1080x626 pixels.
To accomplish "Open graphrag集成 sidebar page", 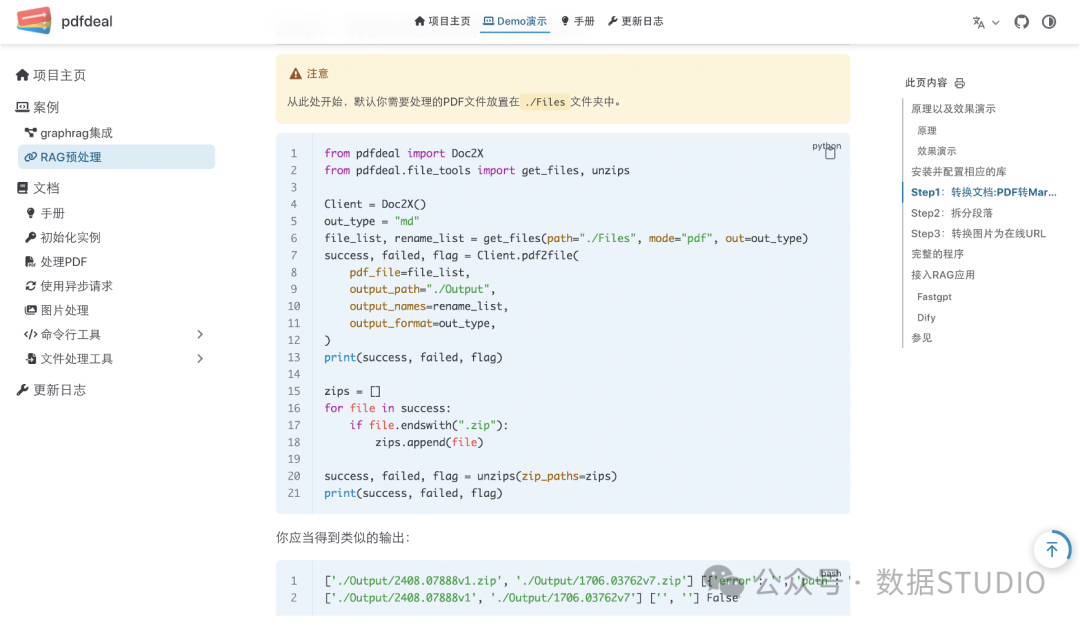I will [69, 133].
